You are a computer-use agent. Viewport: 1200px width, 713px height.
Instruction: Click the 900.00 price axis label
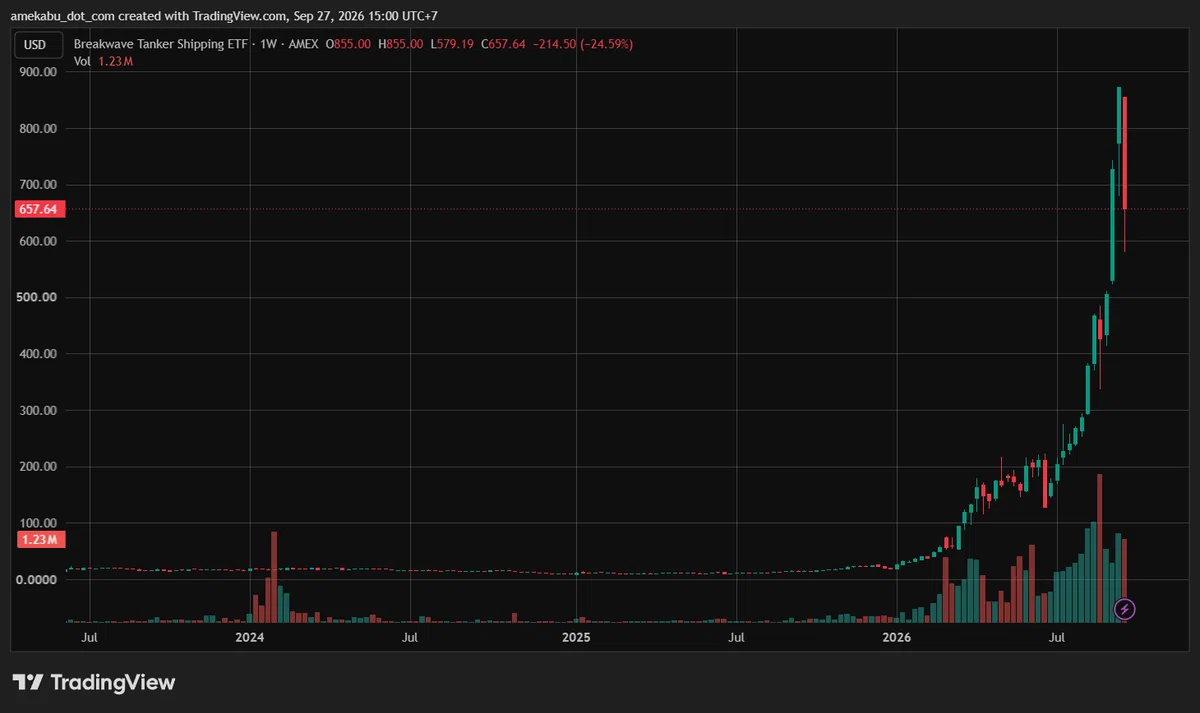[38, 72]
